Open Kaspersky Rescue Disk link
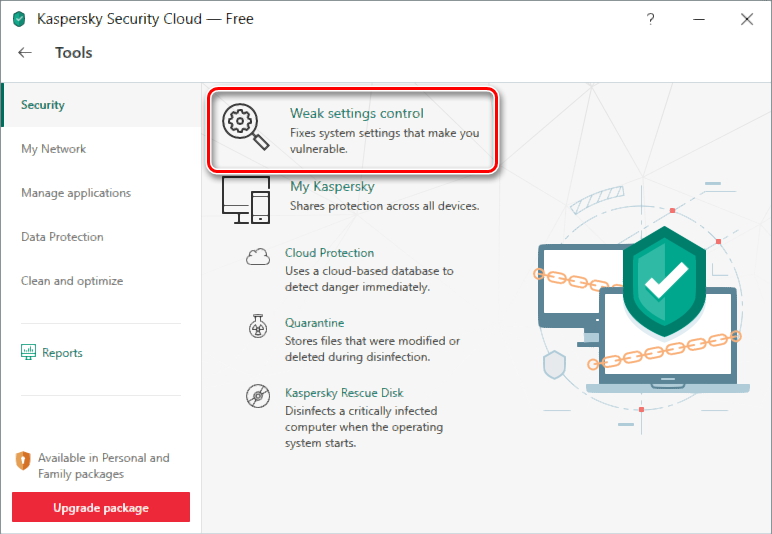 [344, 393]
